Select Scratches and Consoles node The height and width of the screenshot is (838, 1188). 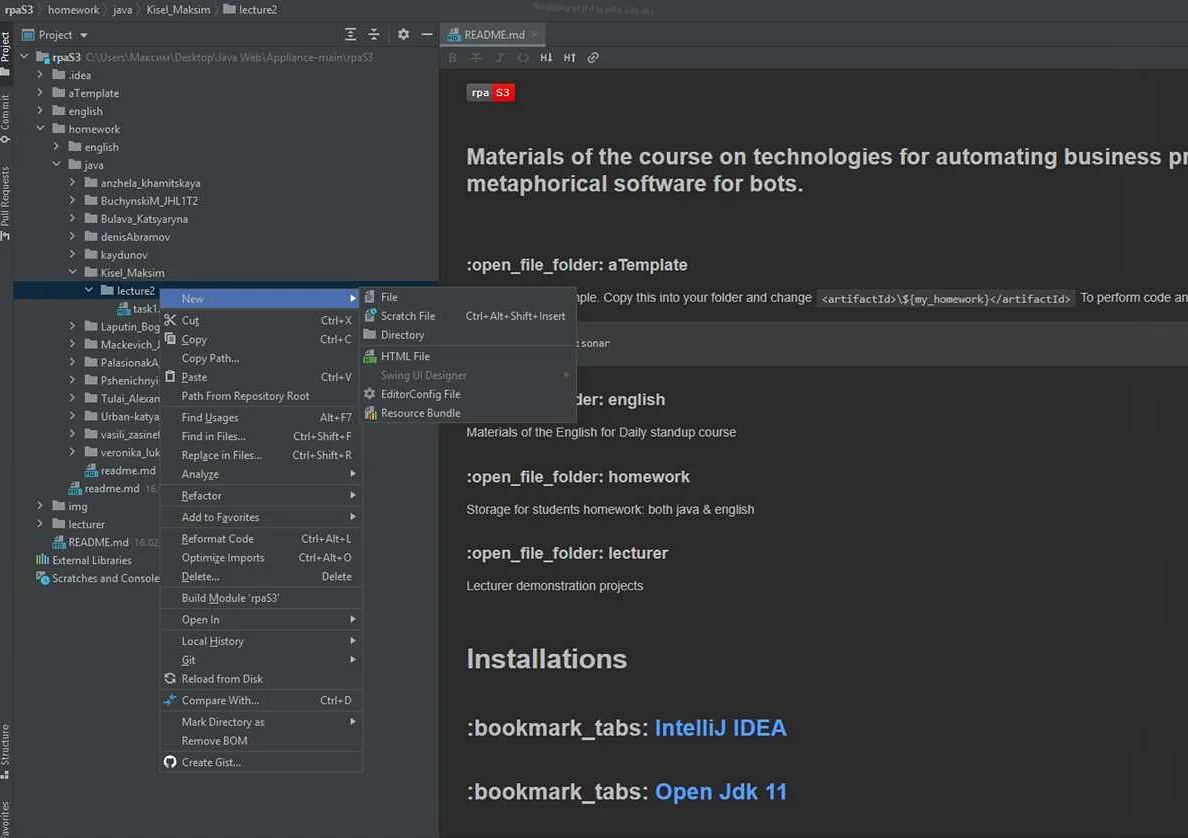pyautogui.click(x=105, y=578)
